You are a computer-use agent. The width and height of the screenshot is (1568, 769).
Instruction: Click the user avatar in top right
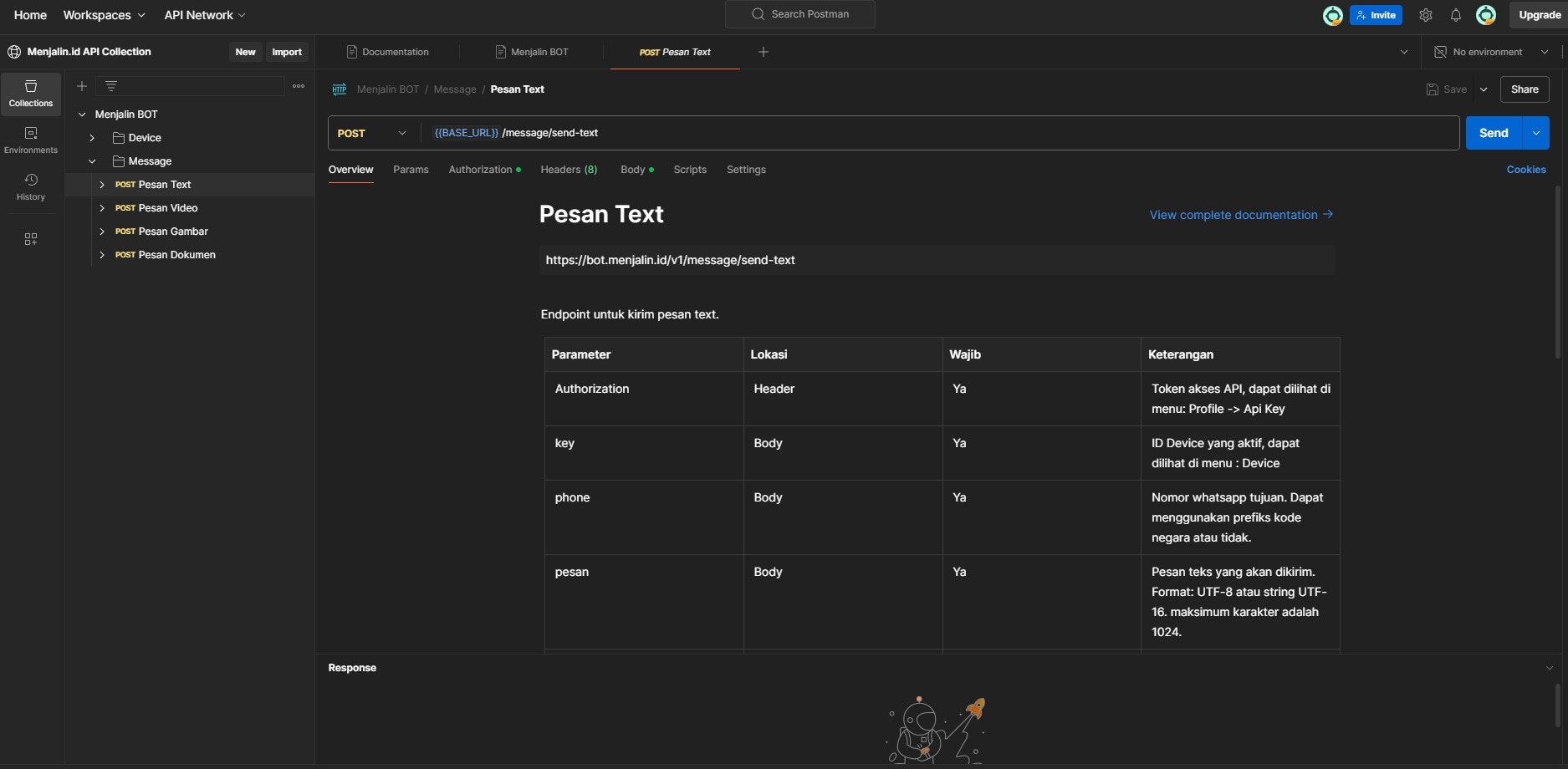[1486, 15]
